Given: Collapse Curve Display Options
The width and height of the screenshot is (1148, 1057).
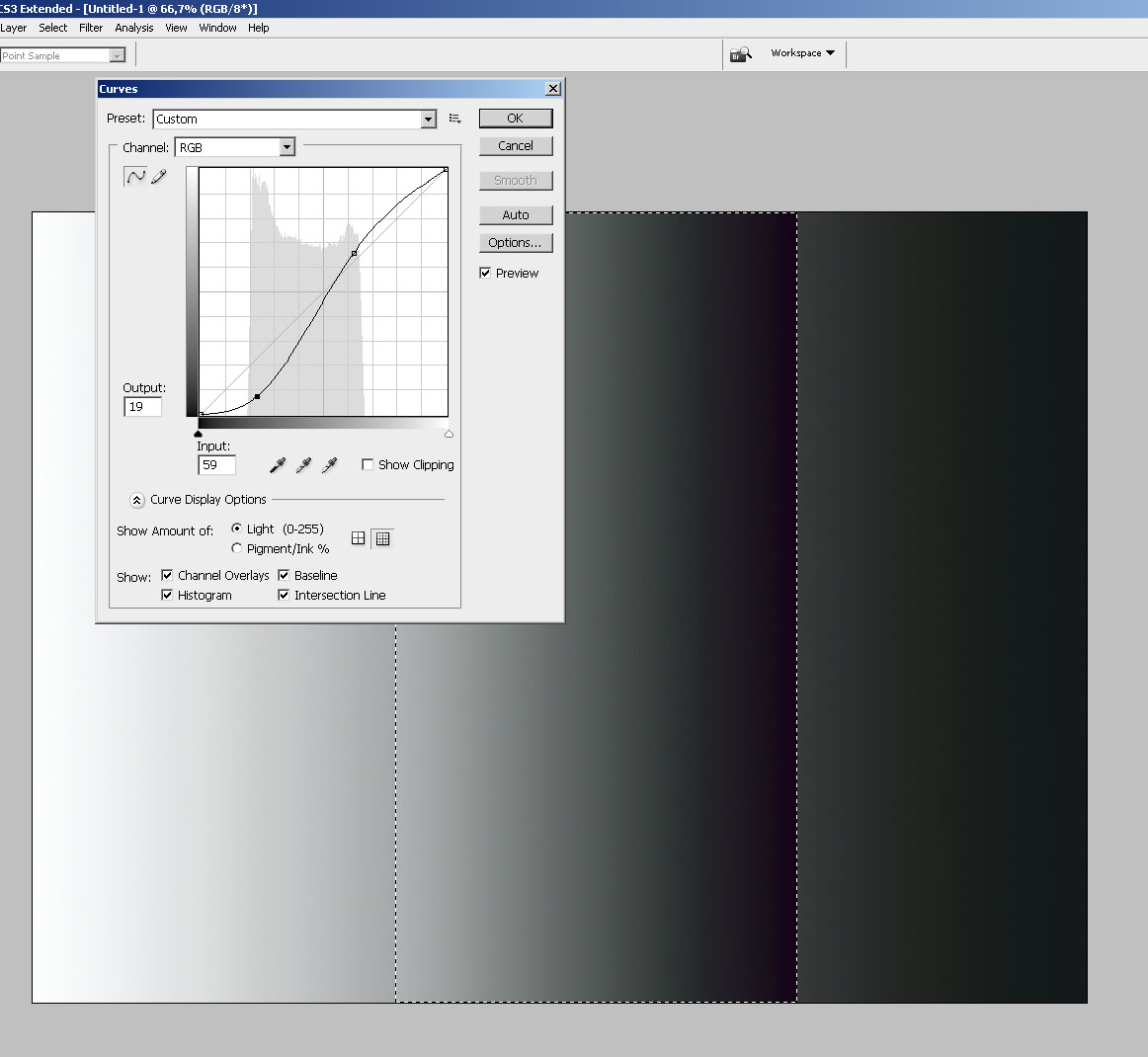Looking at the screenshot, I should (x=137, y=500).
